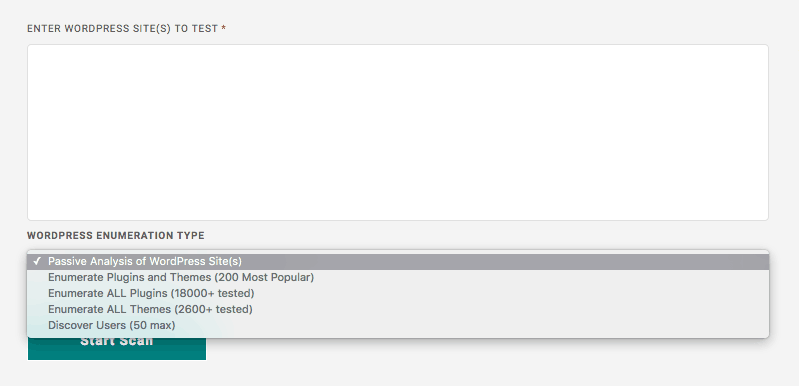Click the highlighted row in the enumeration list
This screenshot has width=799, height=386.
pos(397,261)
